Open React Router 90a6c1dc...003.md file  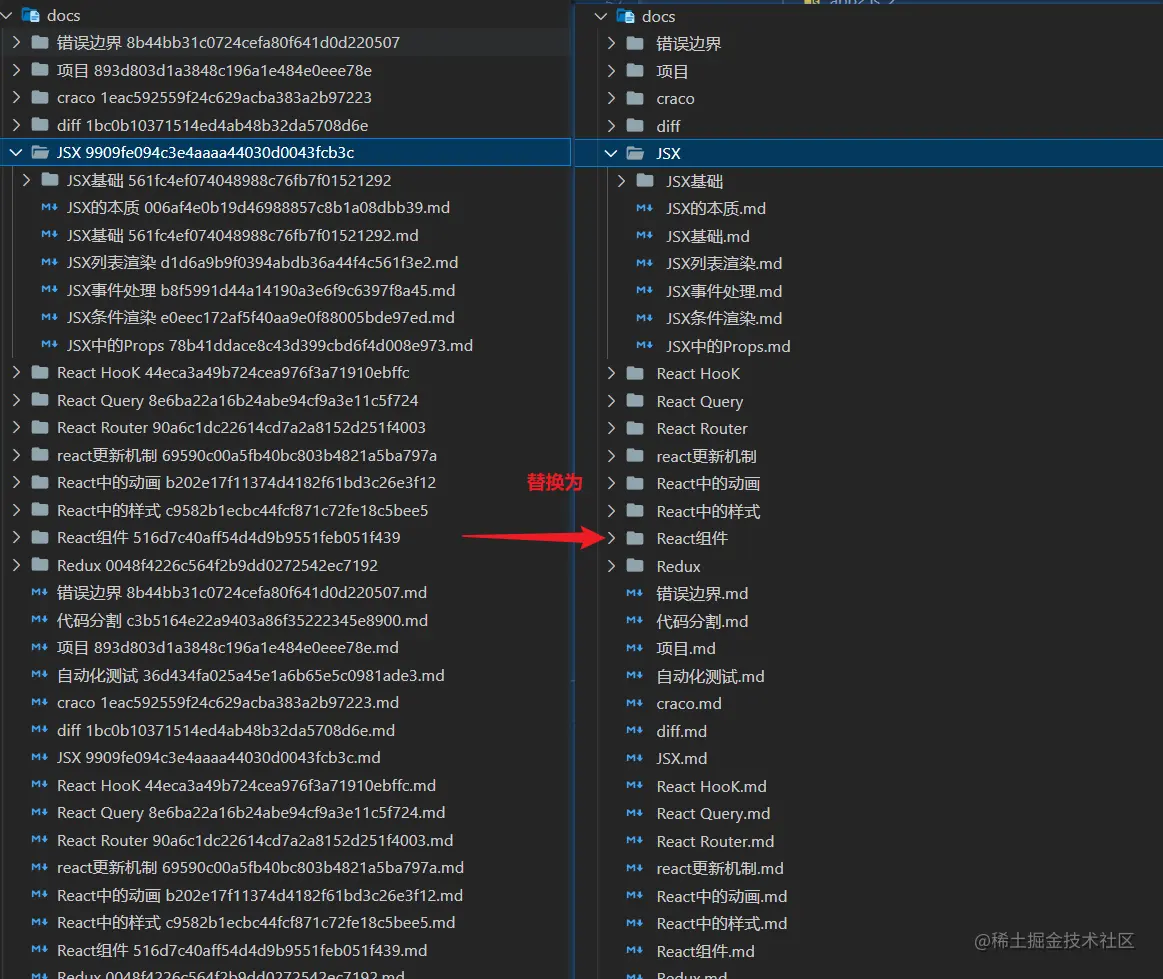pos(255,840)
